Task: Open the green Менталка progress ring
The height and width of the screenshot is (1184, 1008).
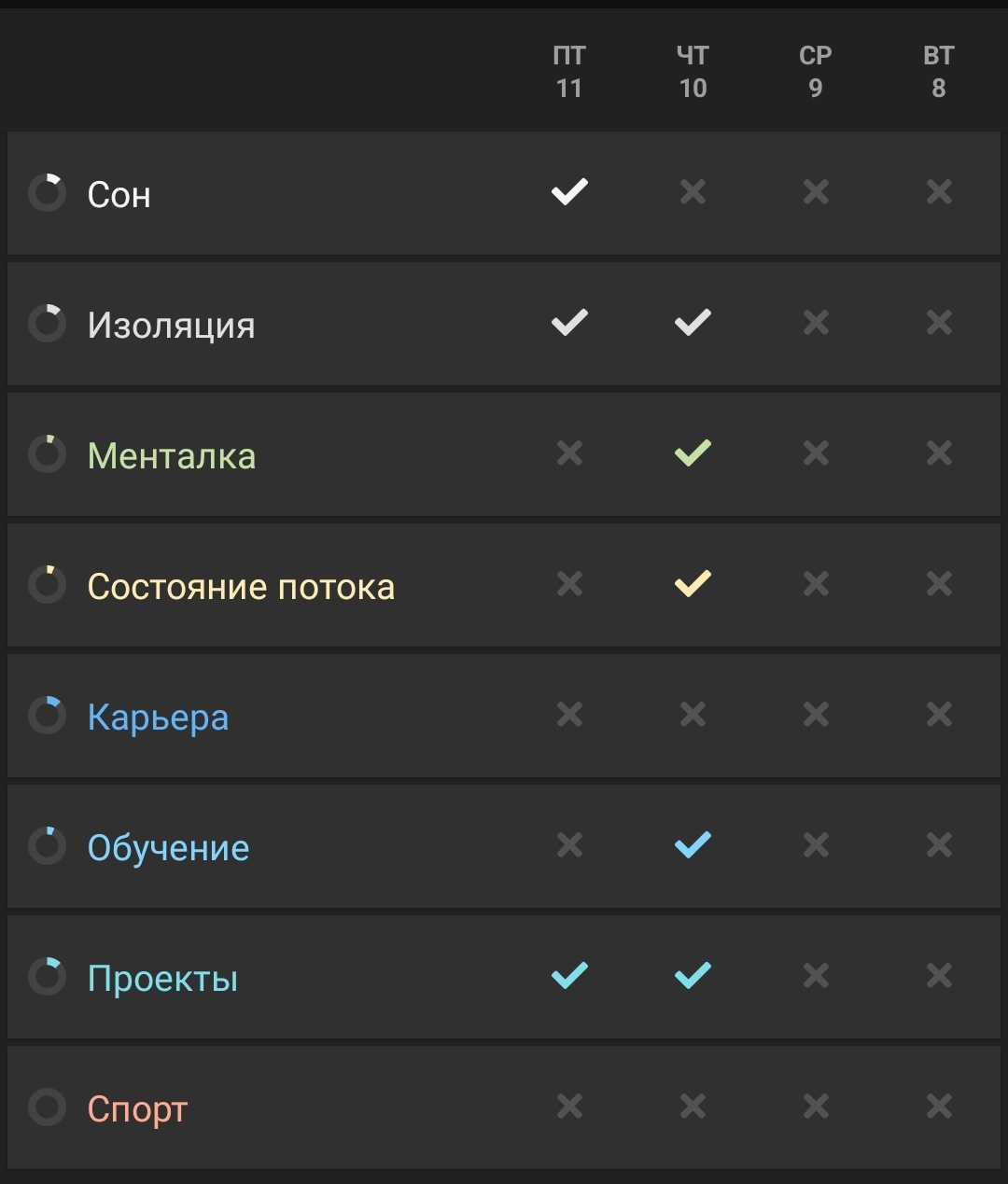Action: (47, 454)
